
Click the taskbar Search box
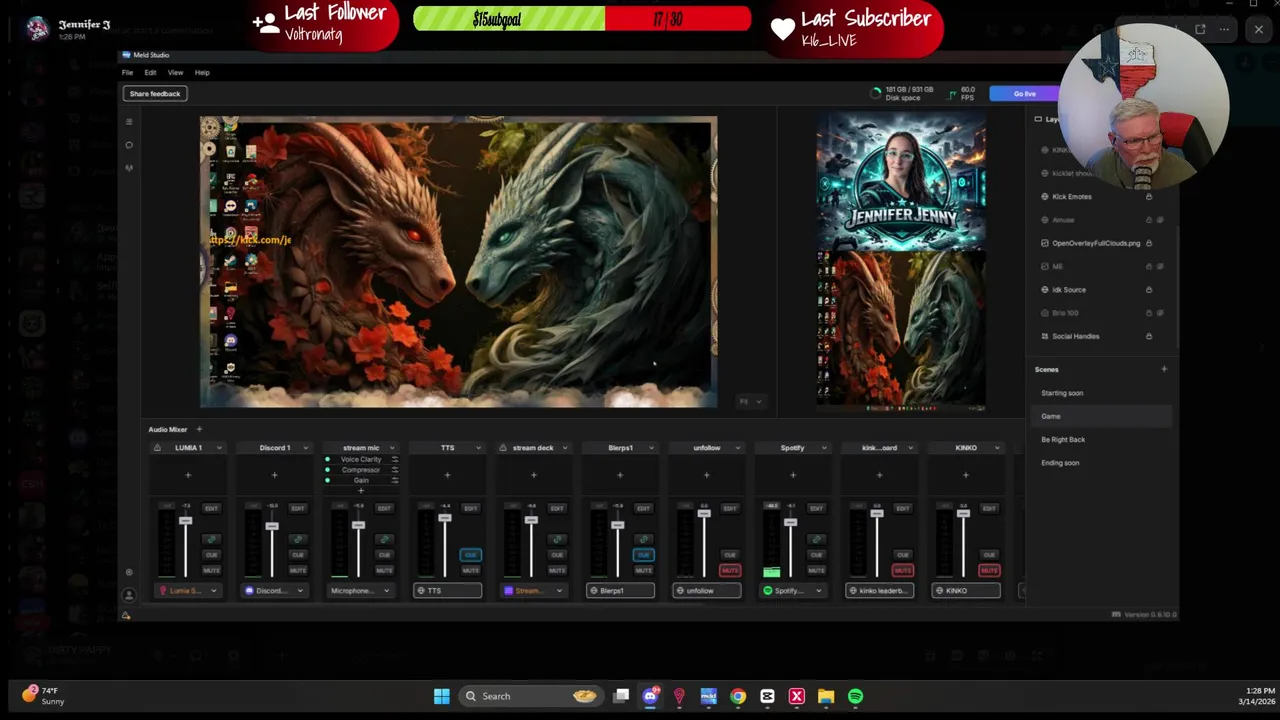tap(530, 696)
